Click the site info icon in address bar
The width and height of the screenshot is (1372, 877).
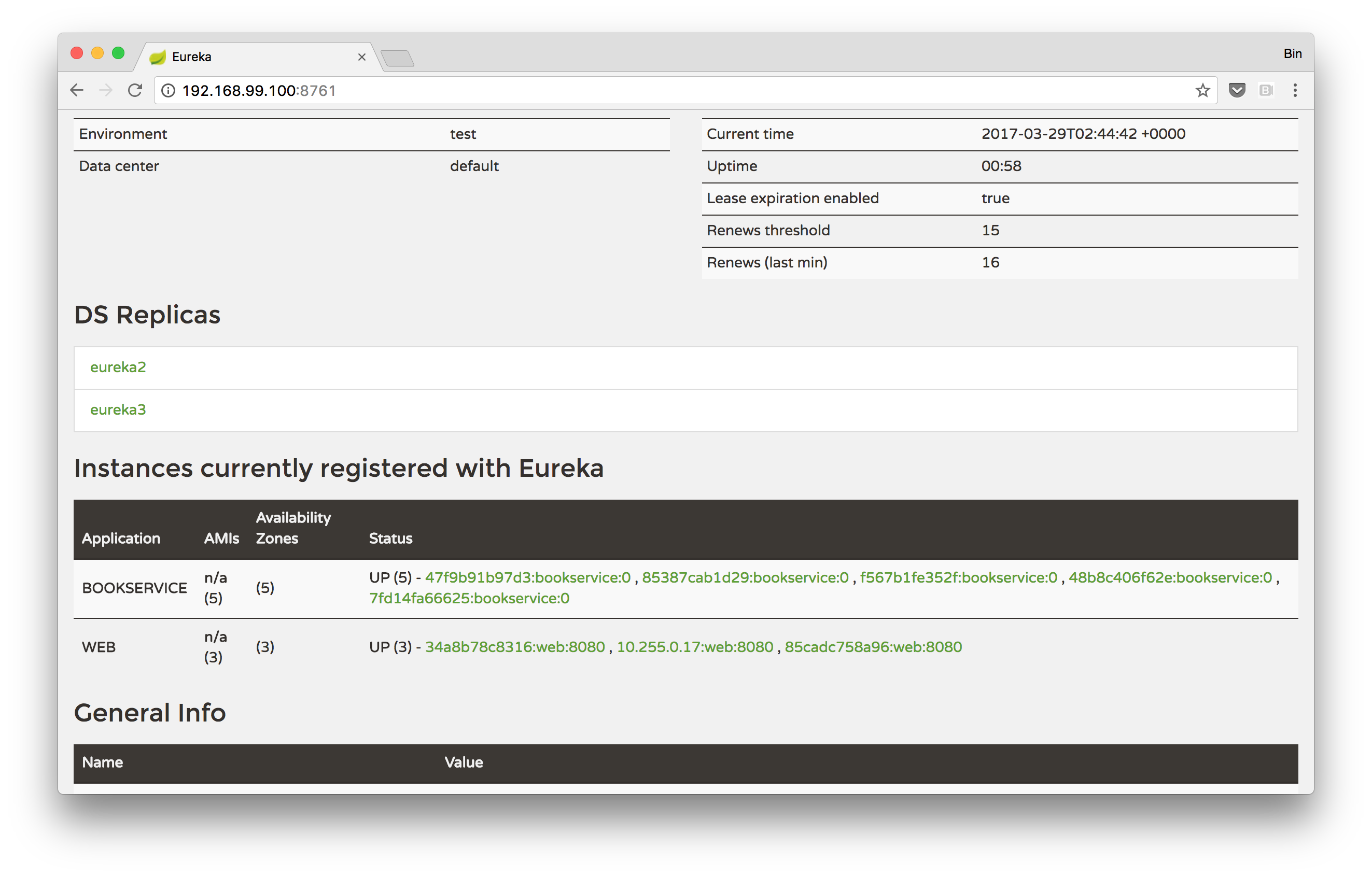pos(168,91)
